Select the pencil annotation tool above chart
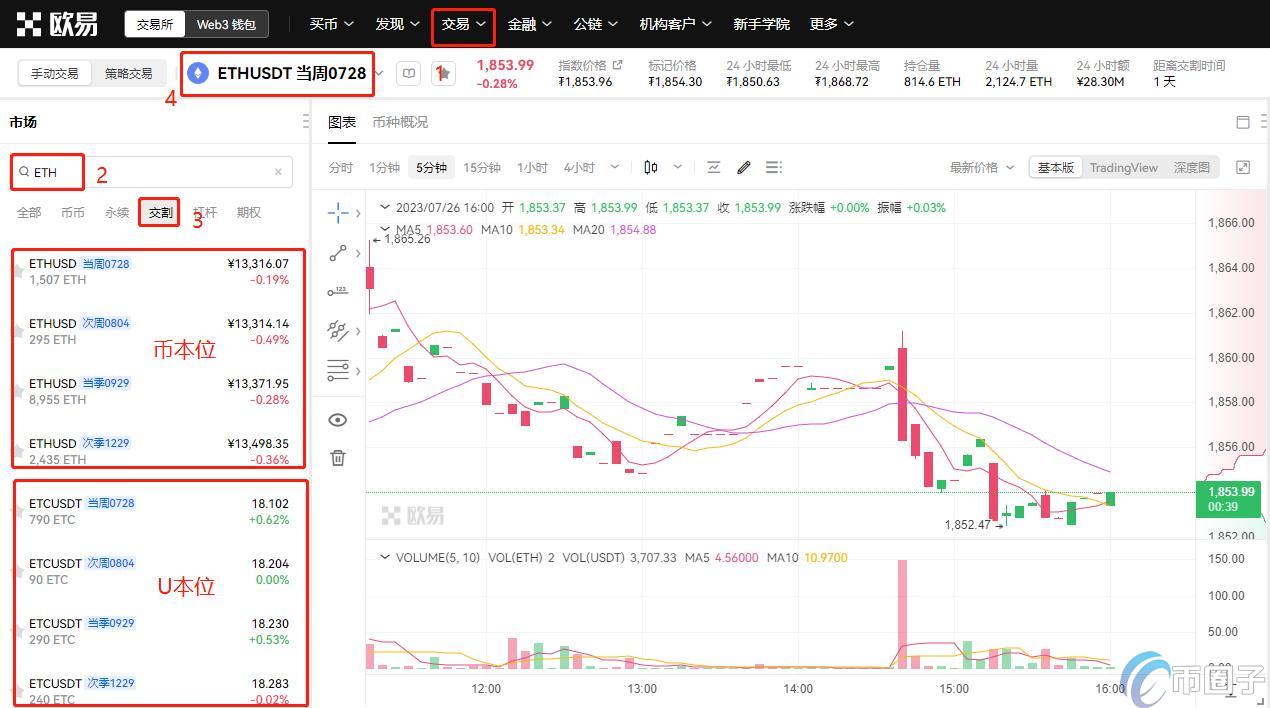The image size is (1270, 708). (x=744, y=167)
